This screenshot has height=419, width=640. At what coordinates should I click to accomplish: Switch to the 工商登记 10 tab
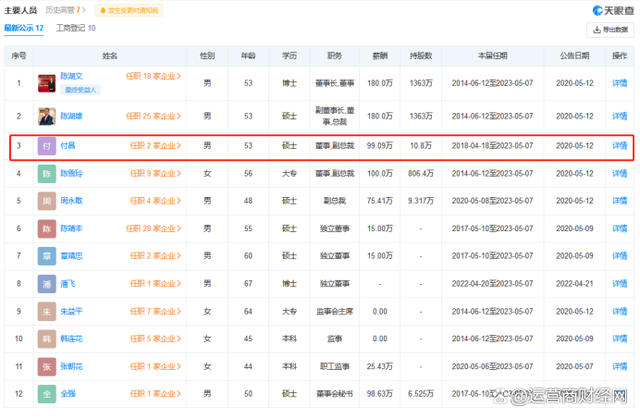(x=76, y=28)
